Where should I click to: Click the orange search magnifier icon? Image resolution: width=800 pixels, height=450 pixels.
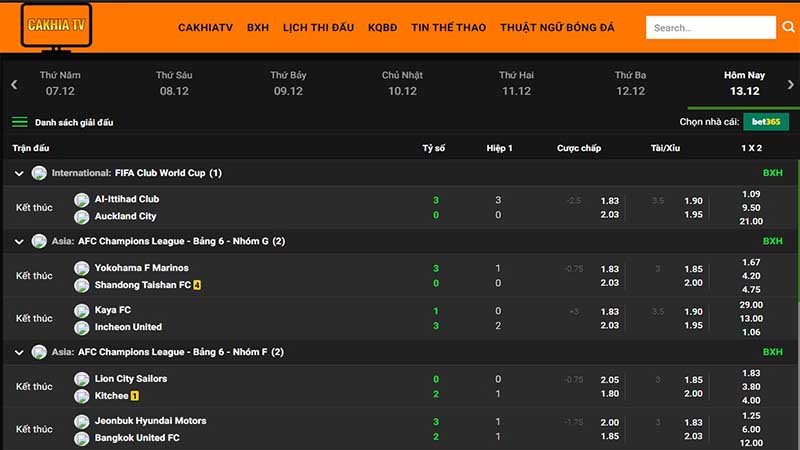pyautogui.click(x=788, y=27)
